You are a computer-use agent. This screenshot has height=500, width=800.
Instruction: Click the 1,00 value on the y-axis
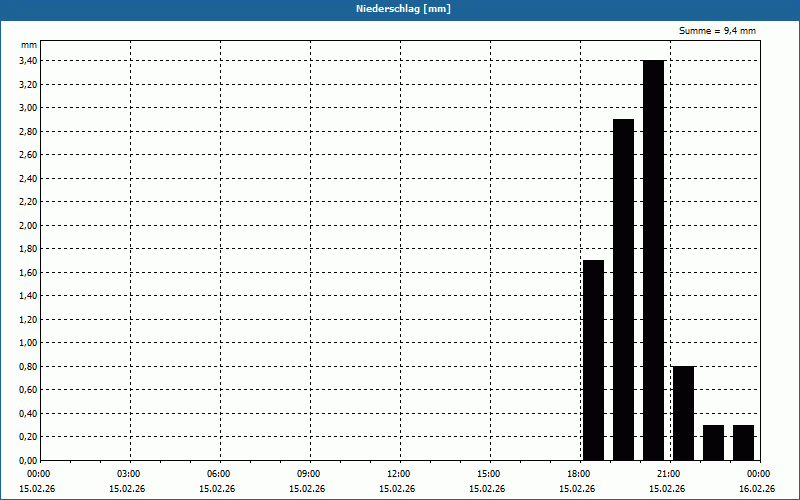click(28, 343)
